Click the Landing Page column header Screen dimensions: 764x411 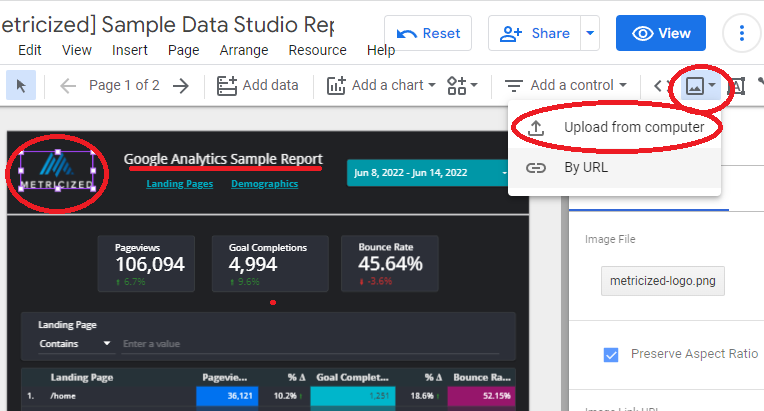82,377
